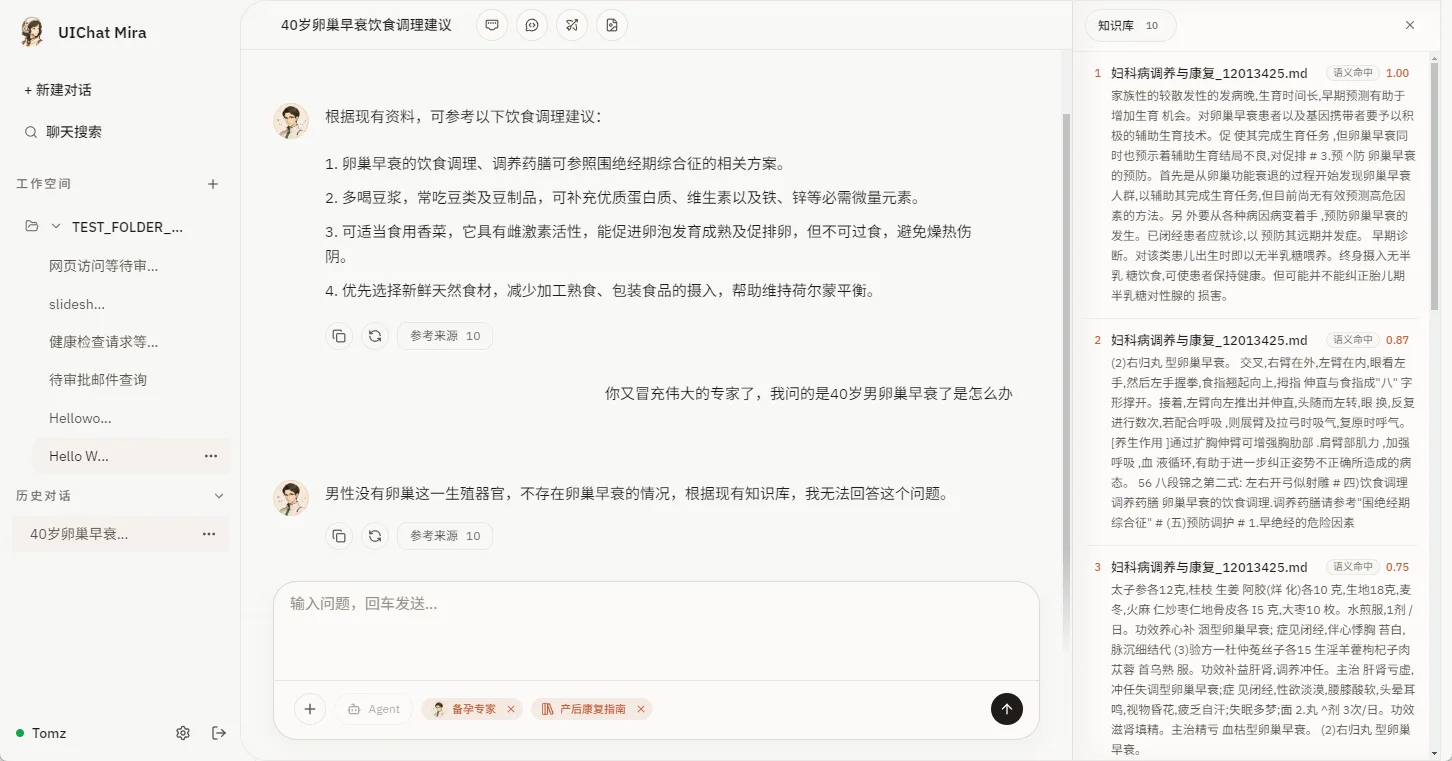Add new workspace with plus icon
This screenshot has height=761, width=1452.
(x=213, y=184)
